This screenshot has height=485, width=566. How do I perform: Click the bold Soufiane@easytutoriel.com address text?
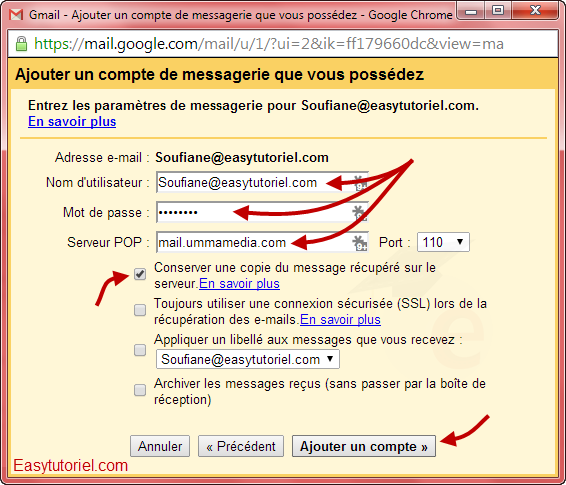pyautogui.click(x=242, y=158)
